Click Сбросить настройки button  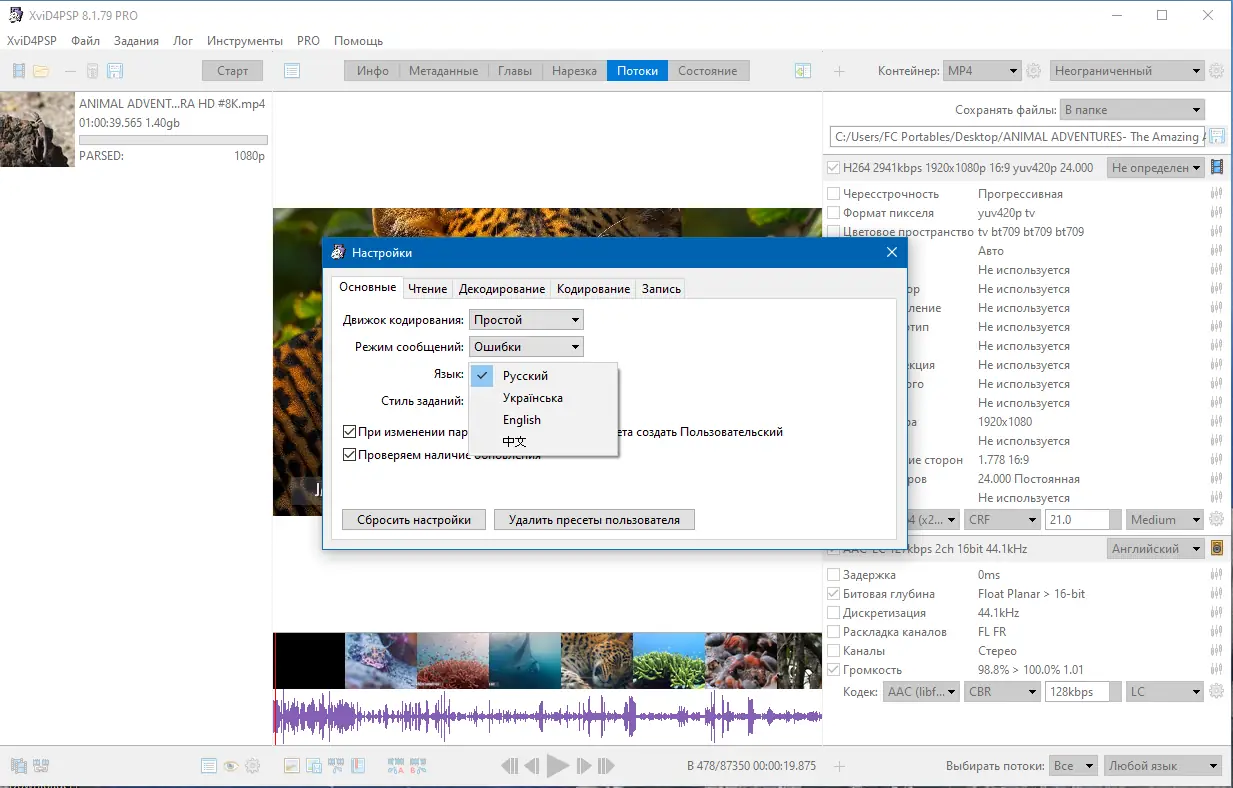(x=413, y=519)
